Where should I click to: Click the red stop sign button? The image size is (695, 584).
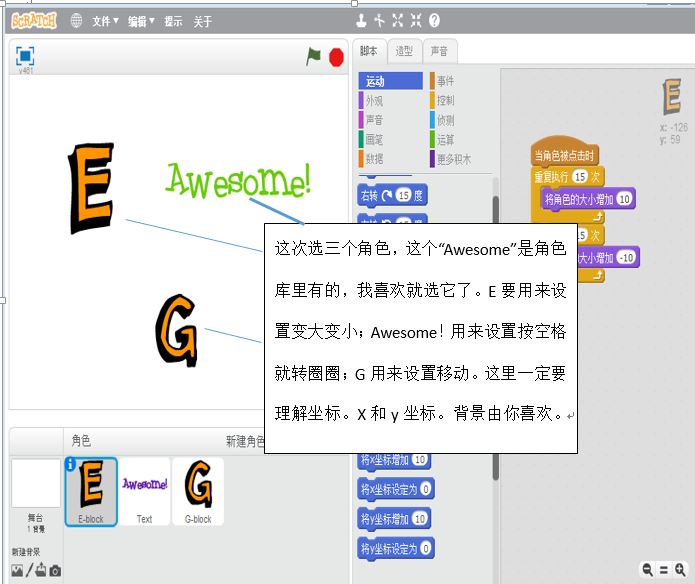[x=336, y=58]
